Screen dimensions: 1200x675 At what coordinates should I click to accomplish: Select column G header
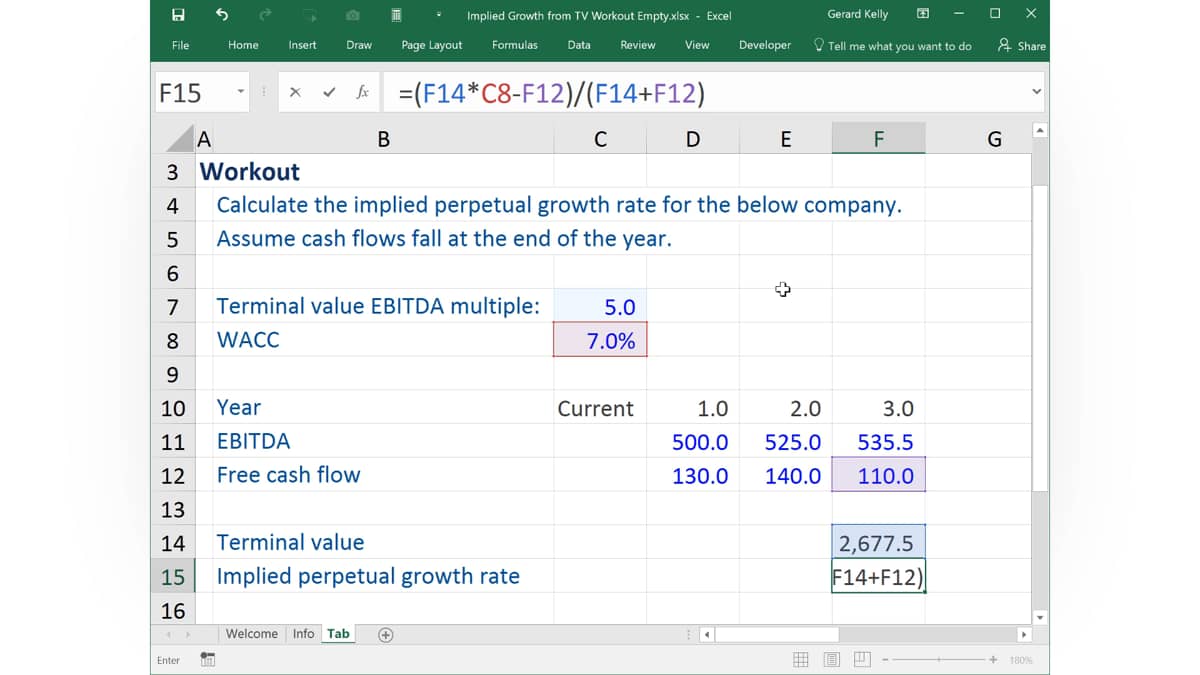[x=994, y=139]
